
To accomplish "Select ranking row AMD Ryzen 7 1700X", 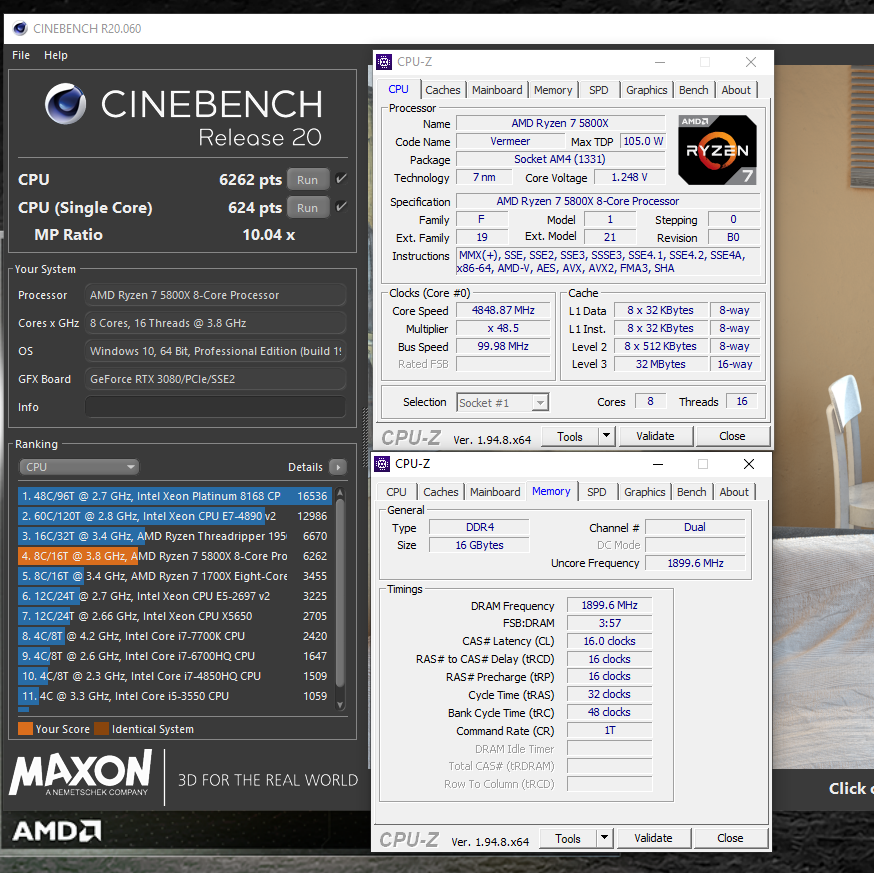I will tap(174, 576).
